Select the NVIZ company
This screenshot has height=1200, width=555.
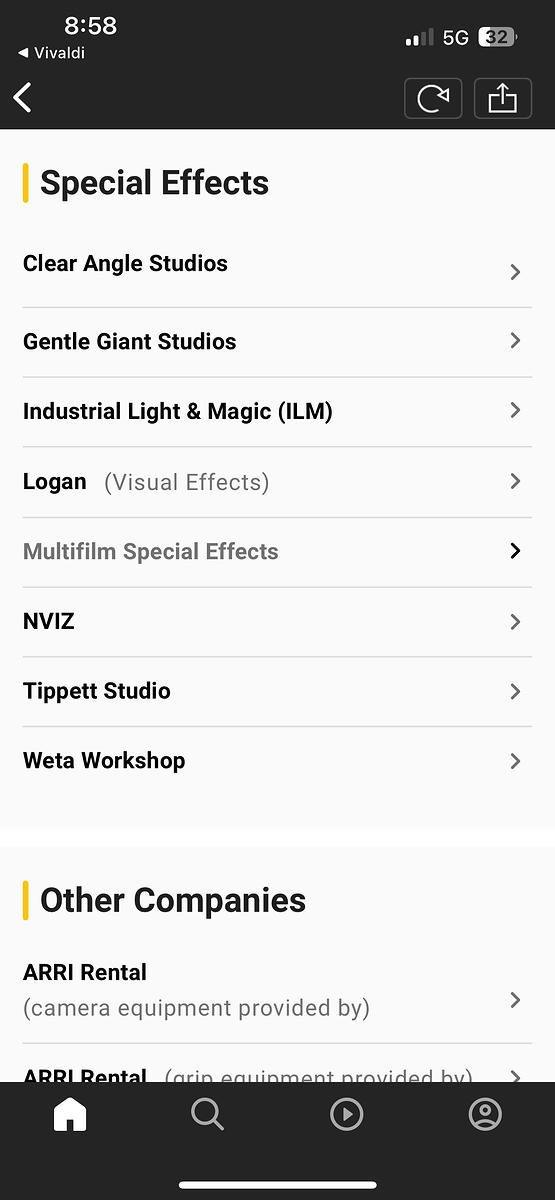[x=277, y=622]
